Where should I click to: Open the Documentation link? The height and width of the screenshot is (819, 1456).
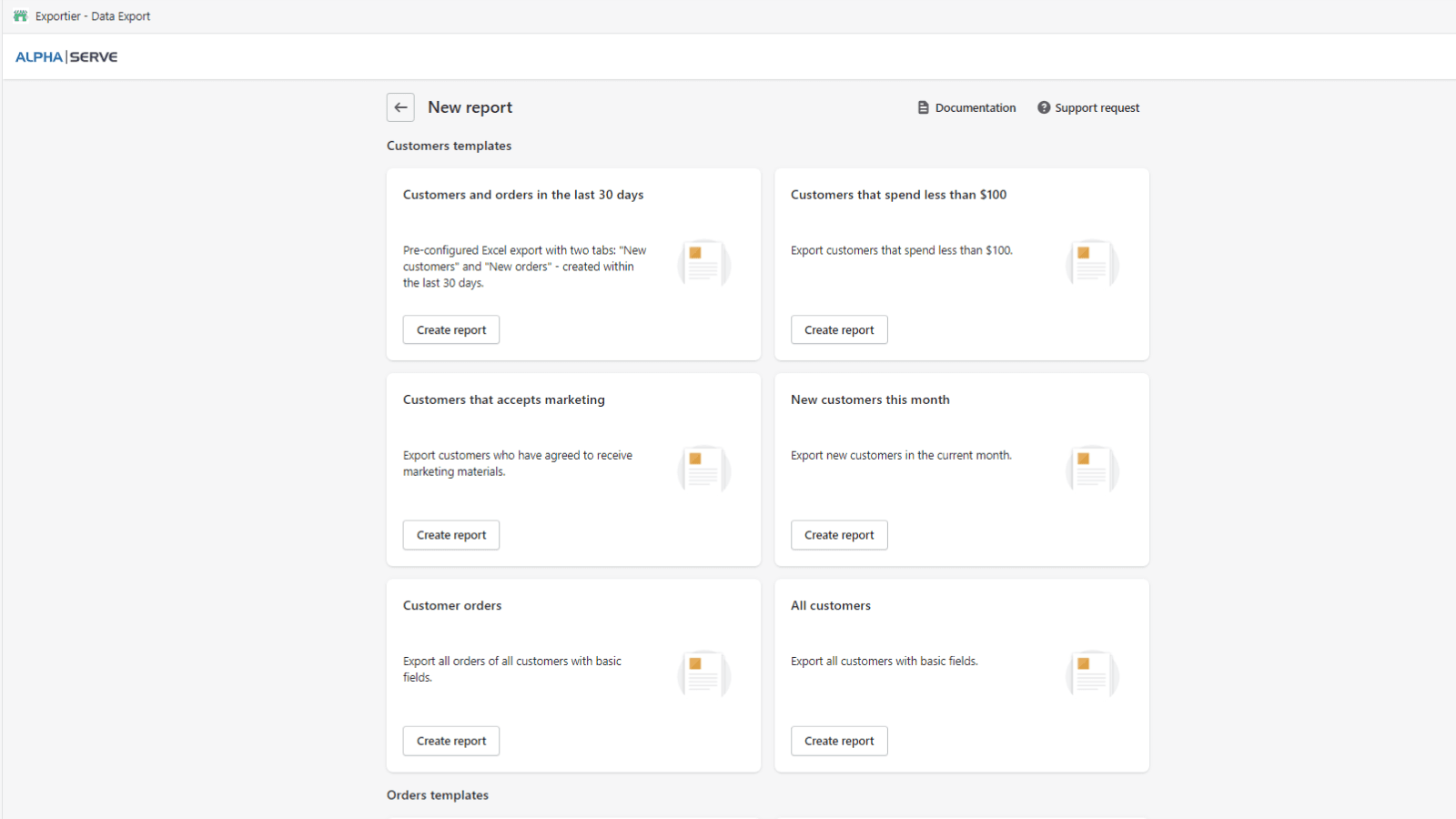pos(975,107)
